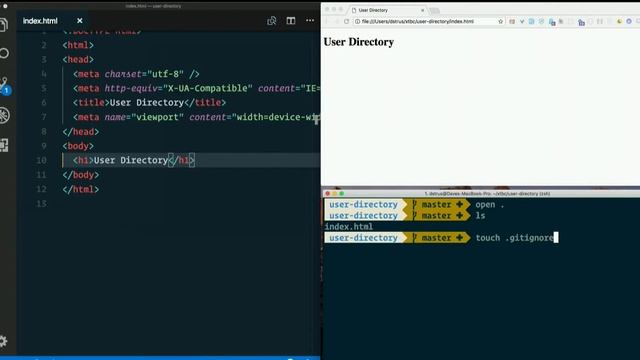Open the Explorer icon in the activity bar
Image resolution: width=640 pixels, height=360 pixels.
pyautogui.click(x=3, y=25)
